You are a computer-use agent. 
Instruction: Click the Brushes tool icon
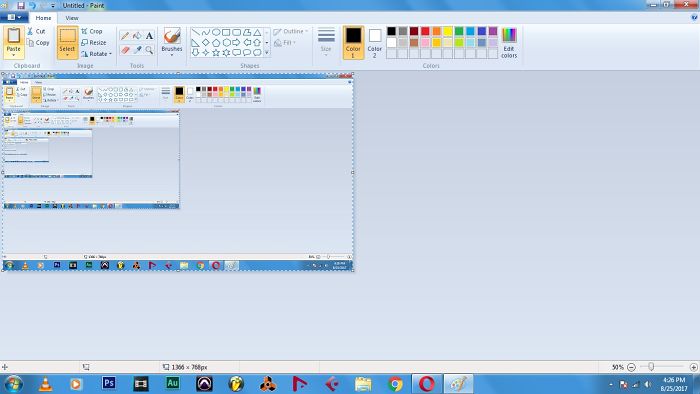click(x=172, y=36)
